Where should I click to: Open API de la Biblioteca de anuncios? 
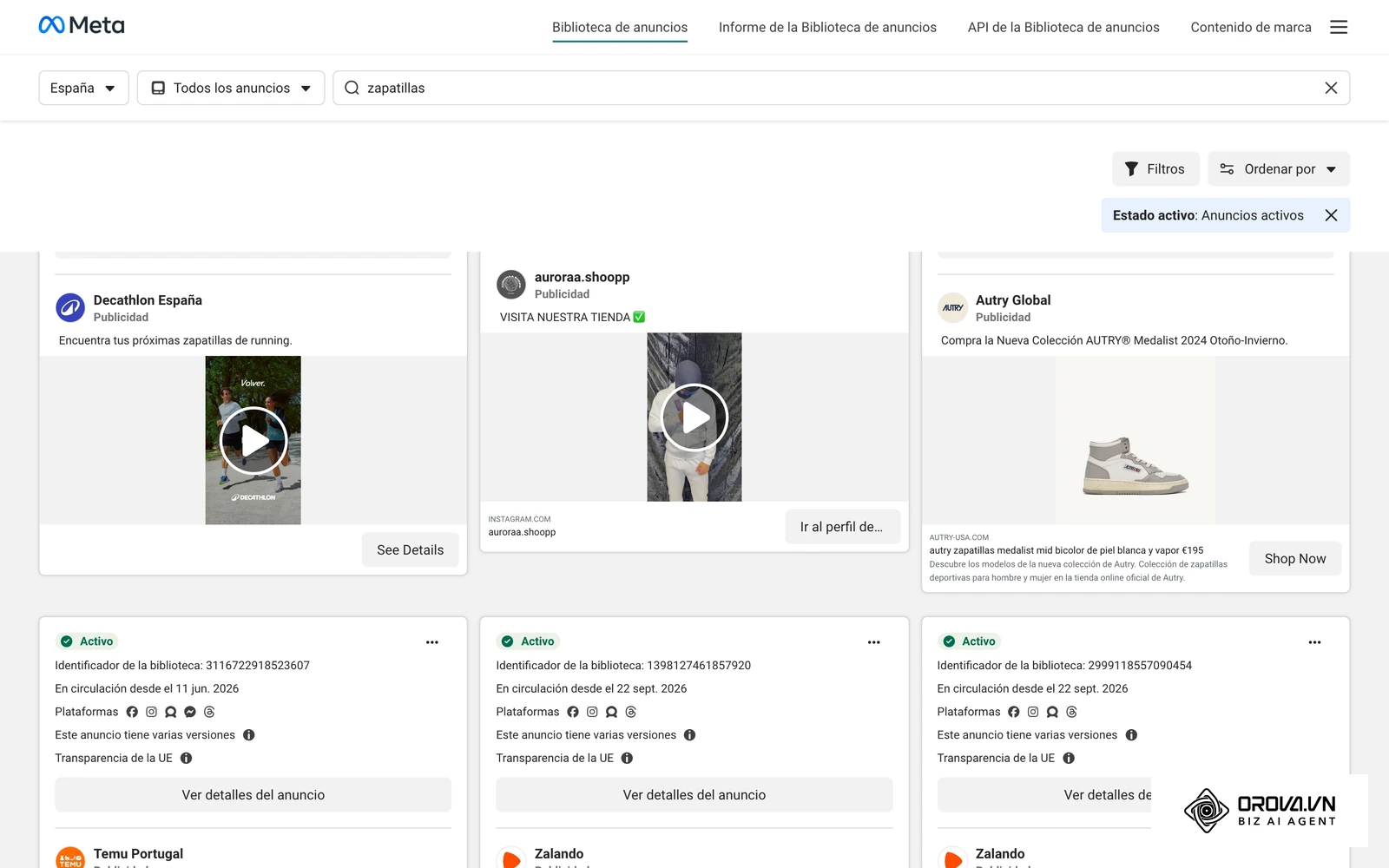(1063, 28)
